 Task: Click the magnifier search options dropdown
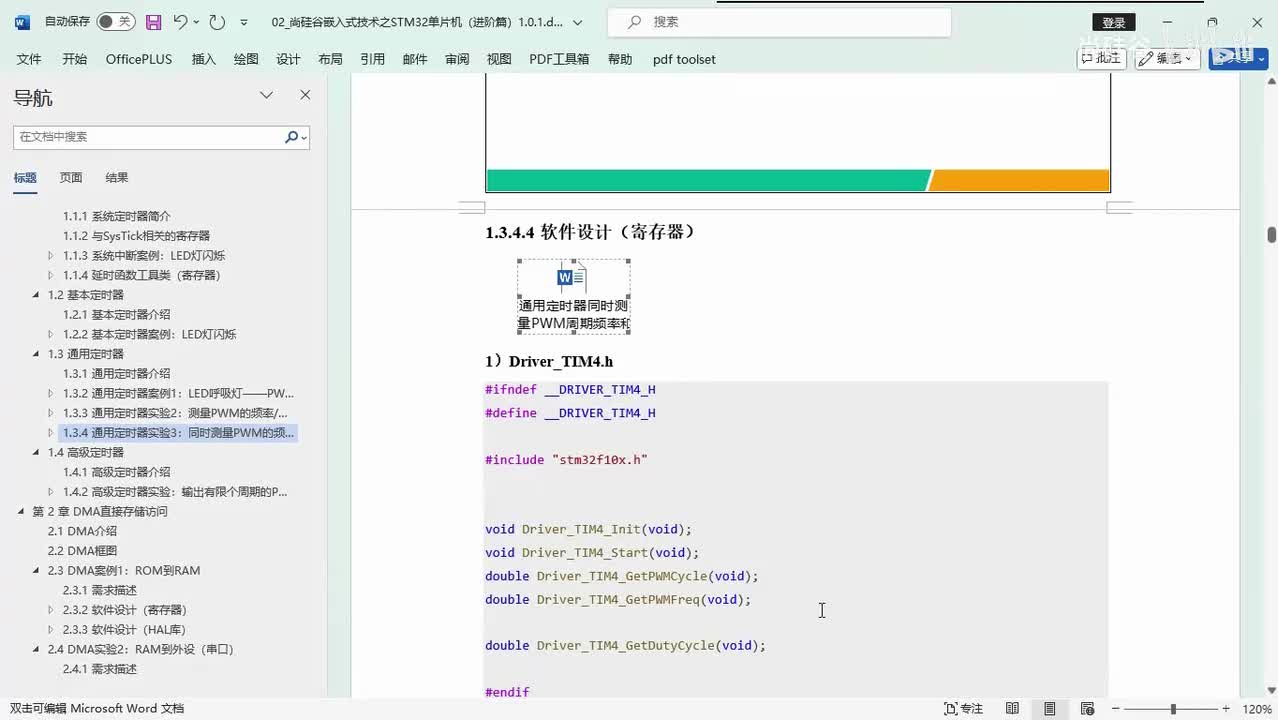click(x=296, y=137)
